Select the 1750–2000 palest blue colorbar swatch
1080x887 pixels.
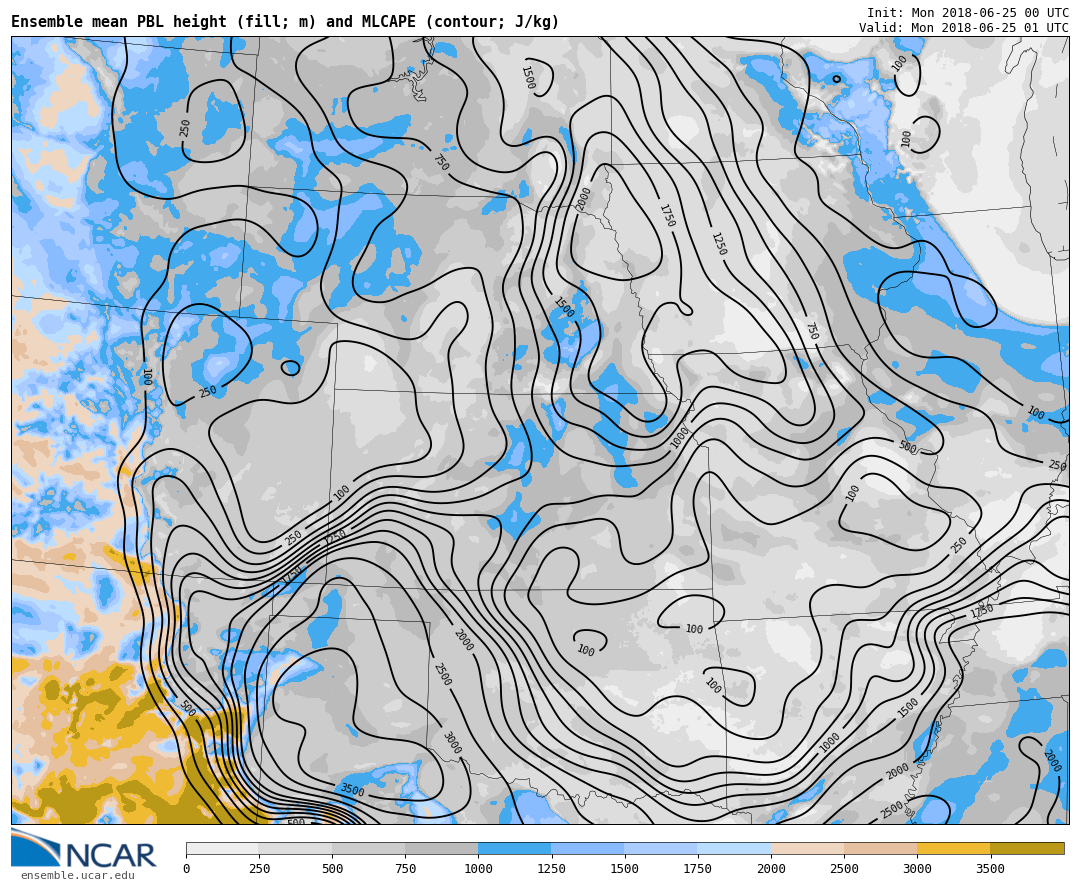click(x=734, y=848)
